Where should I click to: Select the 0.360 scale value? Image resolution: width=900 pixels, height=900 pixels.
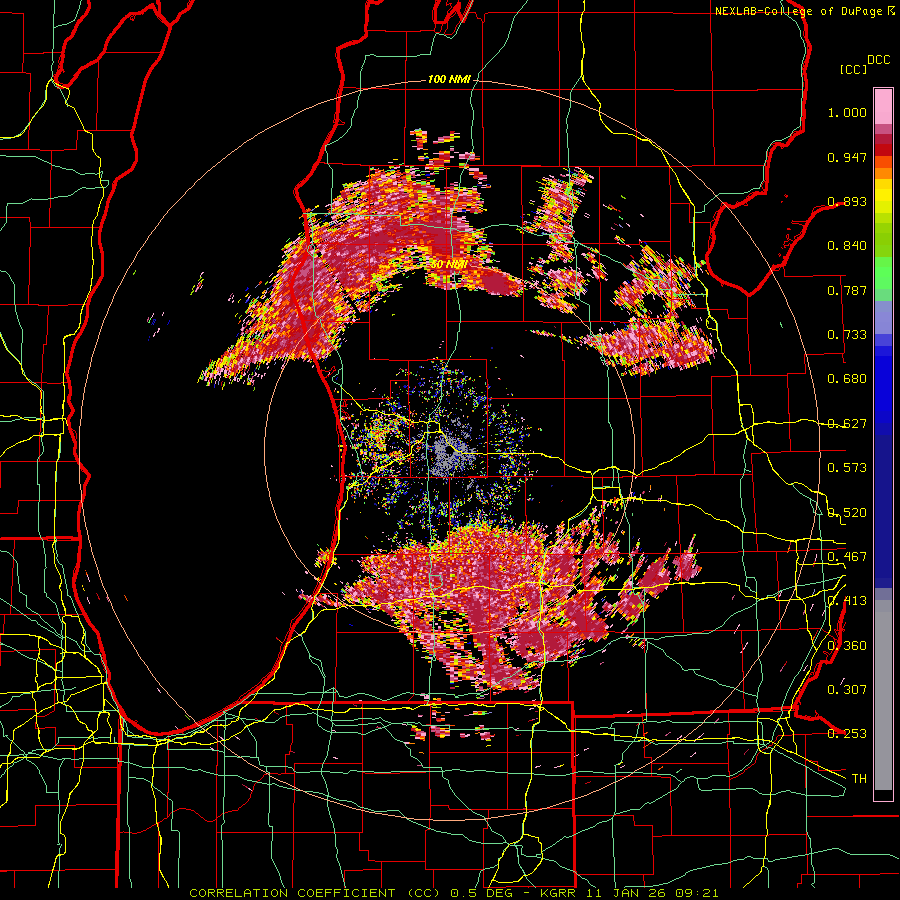847,646
